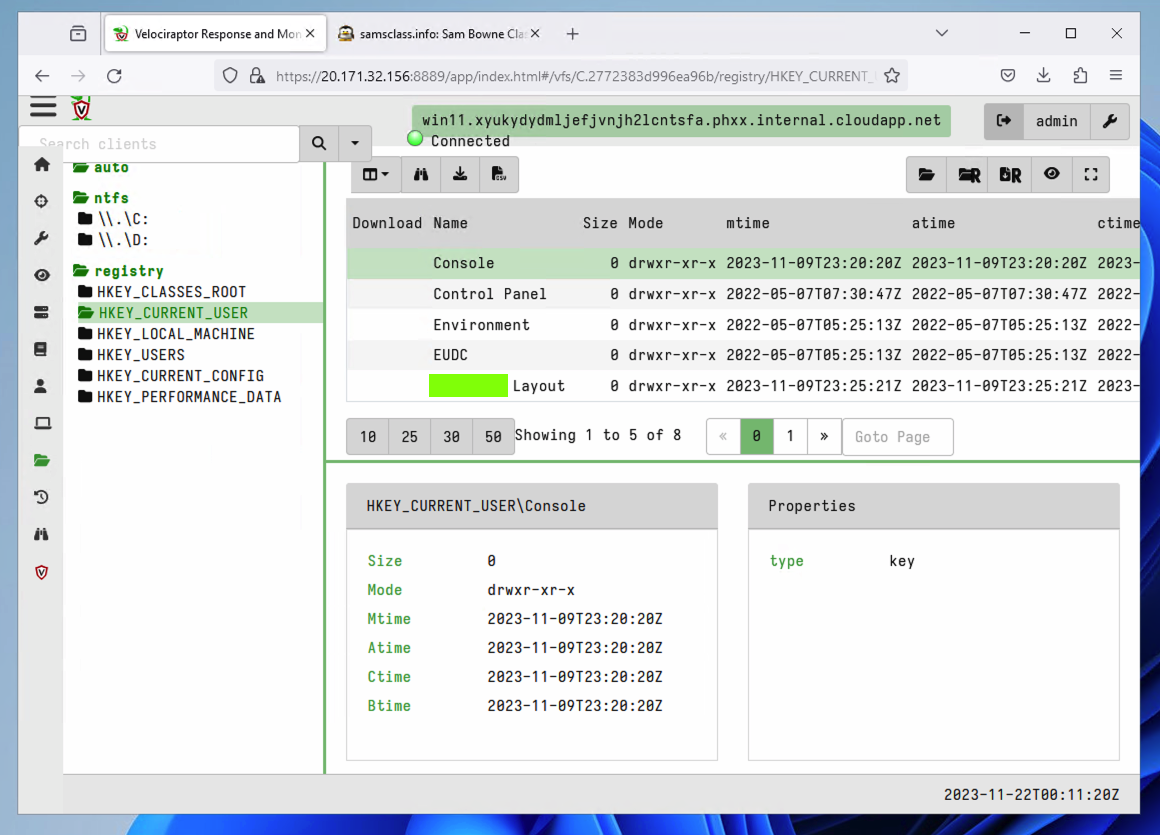Image resolution: width=1160 pixels, height=835 pixels.
Task: Click the download table icon
Action: click(x=460, y=175)
